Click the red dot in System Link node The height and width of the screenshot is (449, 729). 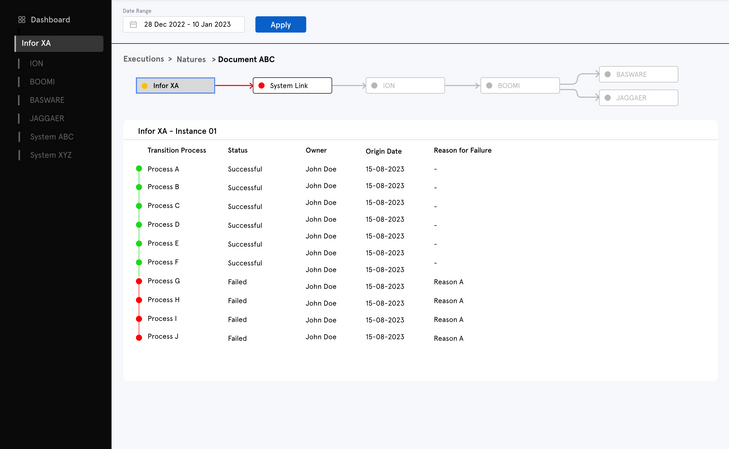click(262, 86)
